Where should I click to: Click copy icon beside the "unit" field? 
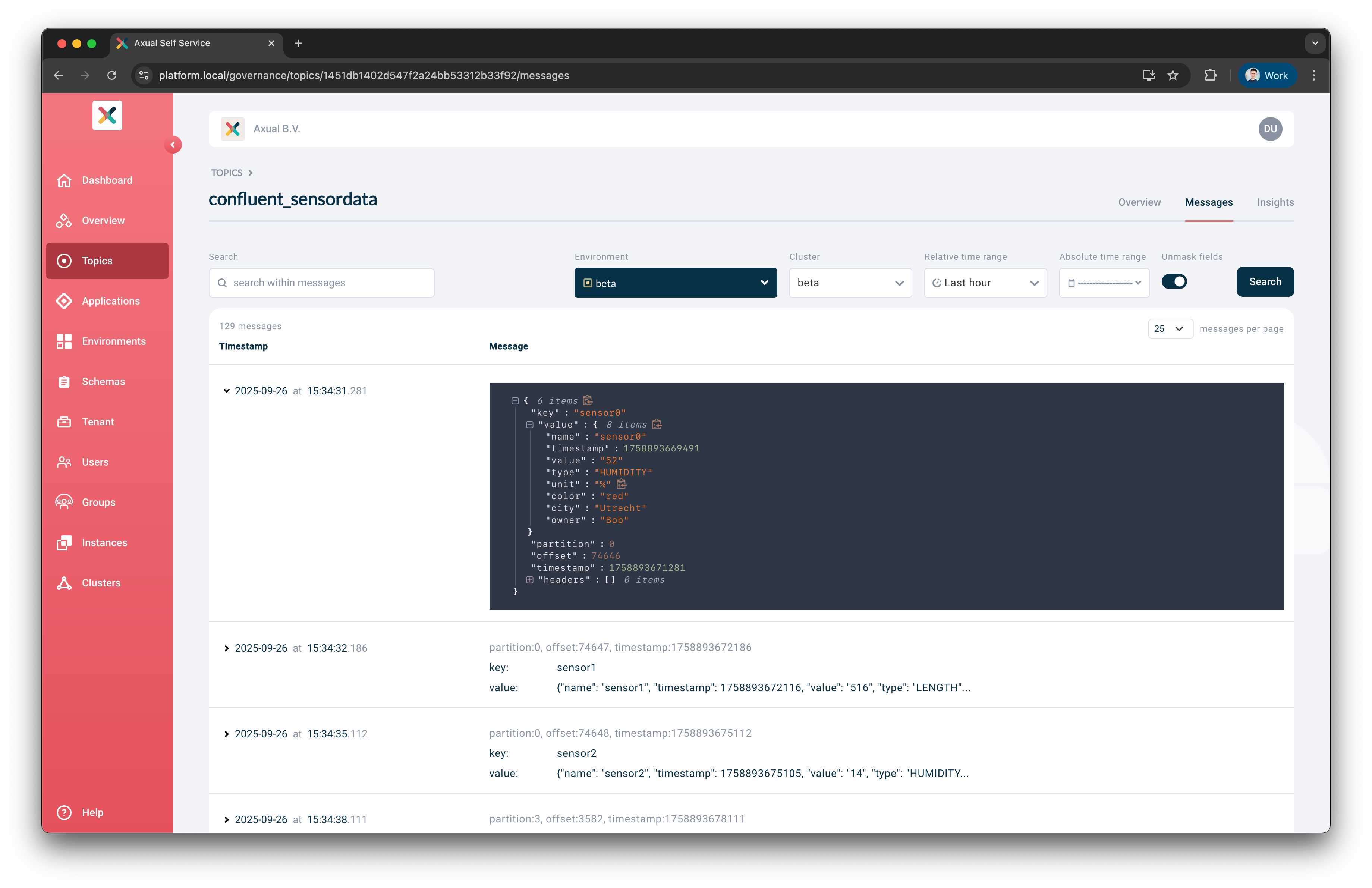[622, 484]
